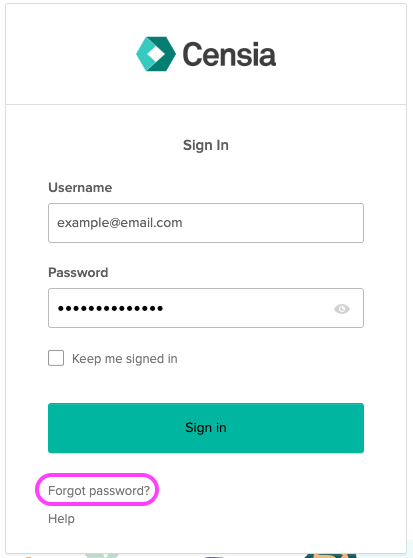Click the letter C in Censia
Image resolution: width=413 pixels, height=558 pixels.
[x=192, y=54]
